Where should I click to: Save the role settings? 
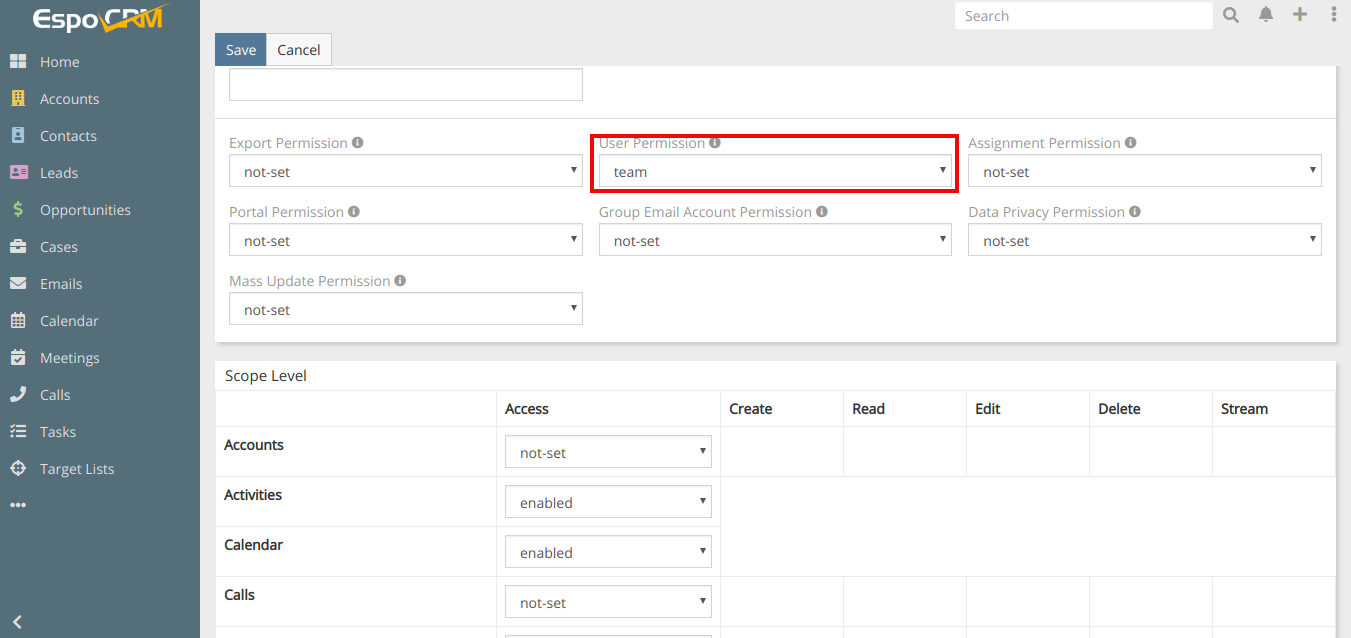240,50
